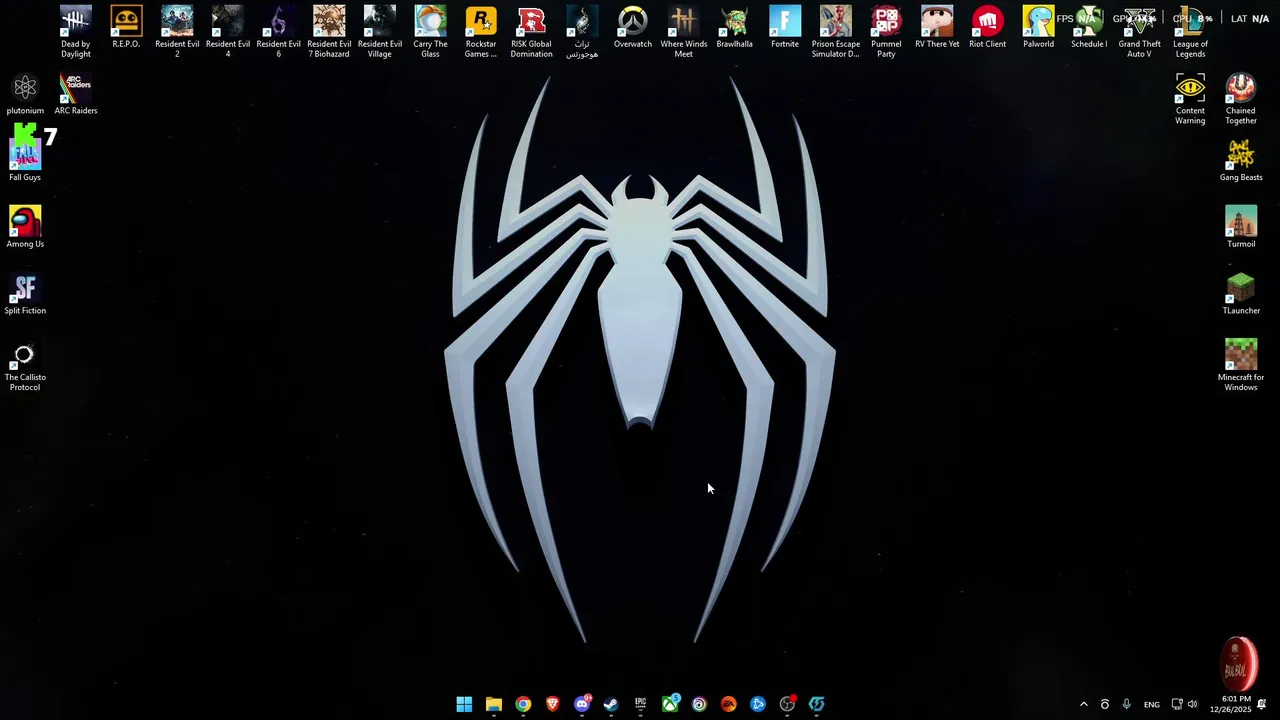Open the EA app from taskbar

(x=729, y=704)
